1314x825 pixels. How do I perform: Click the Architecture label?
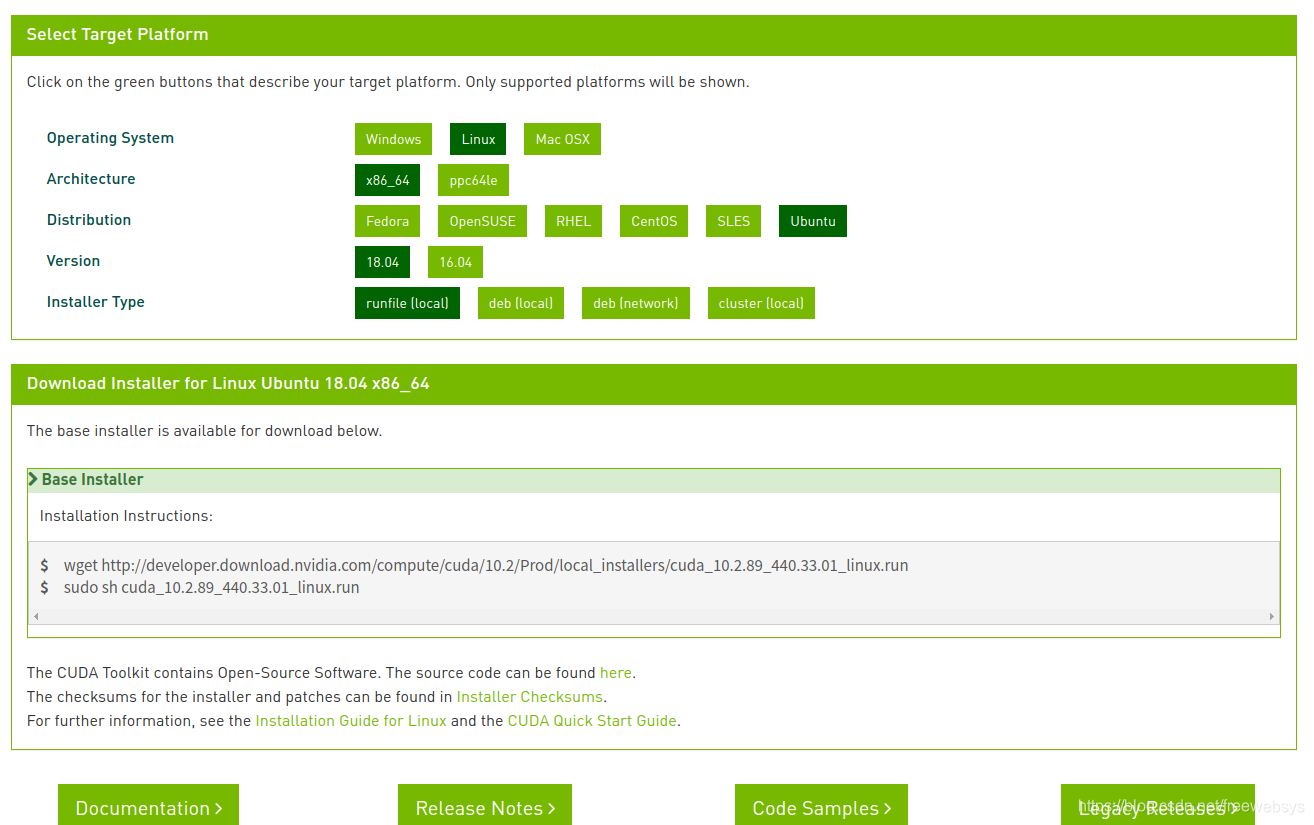(x=91, y=179)
